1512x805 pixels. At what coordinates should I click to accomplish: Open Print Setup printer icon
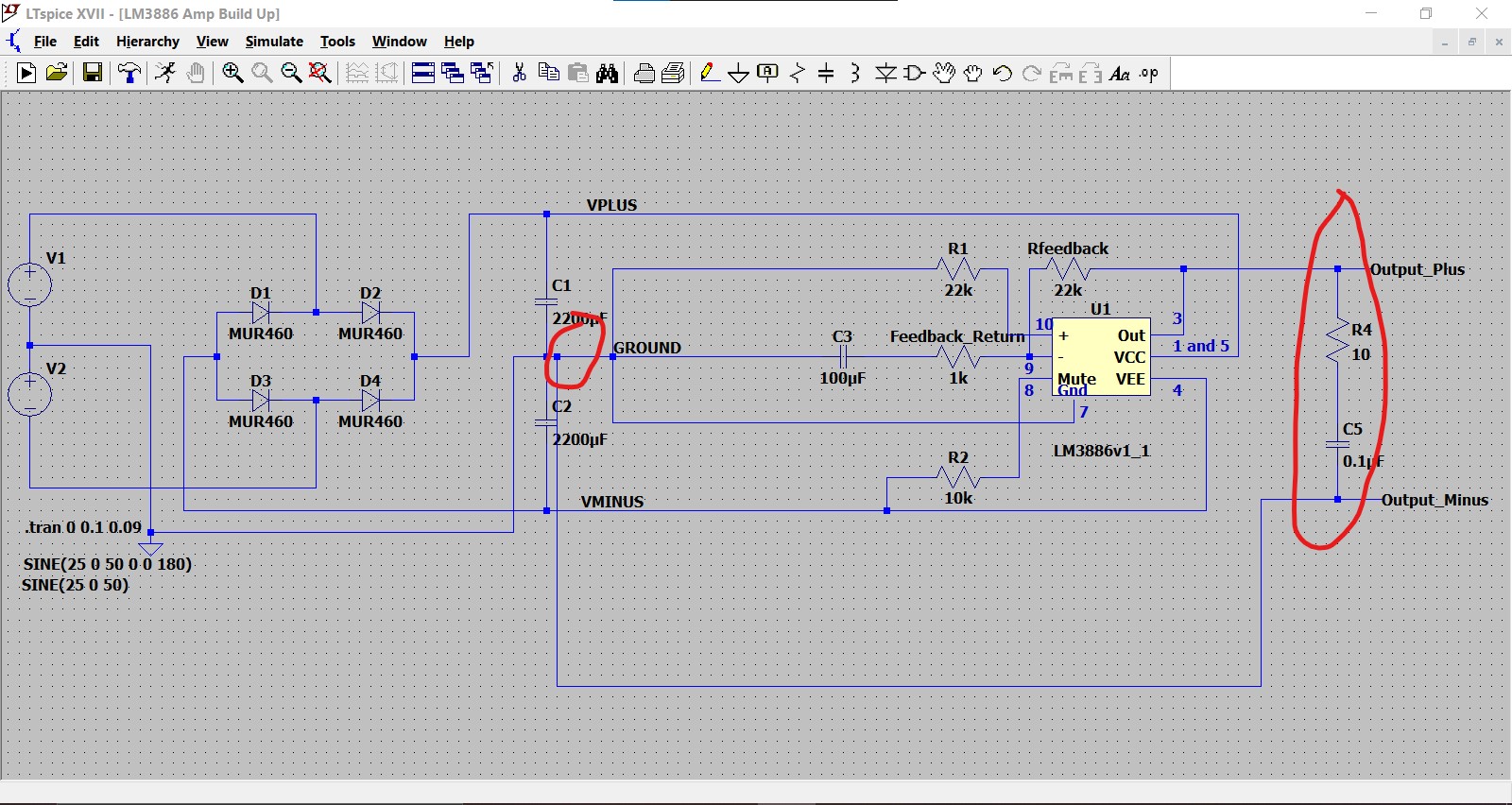coord(644,73)
